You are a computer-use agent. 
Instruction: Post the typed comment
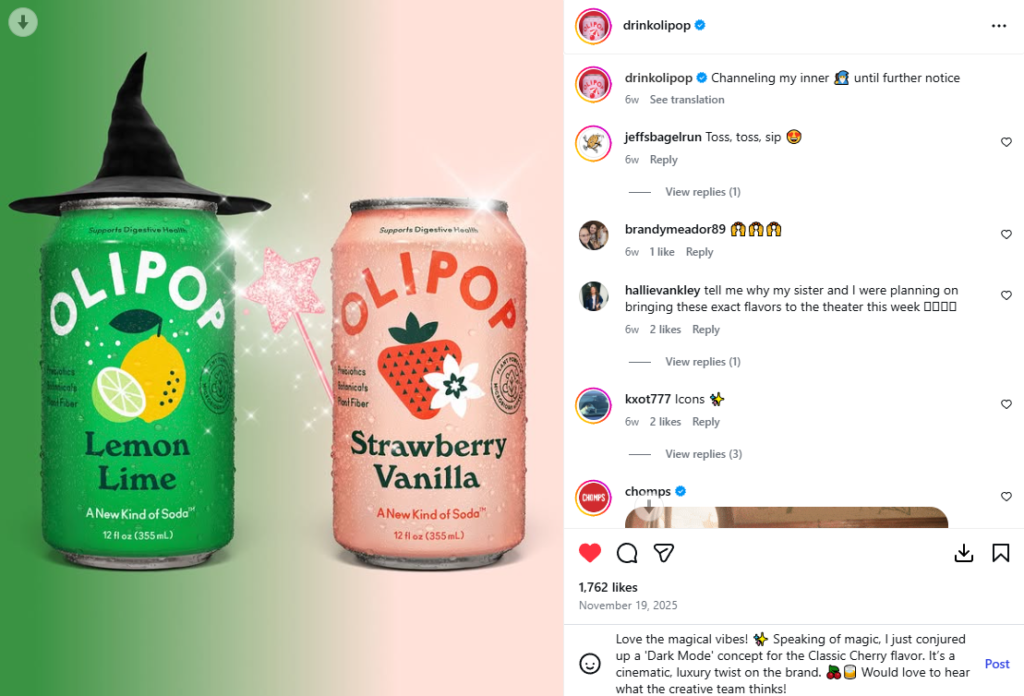(x=997, y=664)
